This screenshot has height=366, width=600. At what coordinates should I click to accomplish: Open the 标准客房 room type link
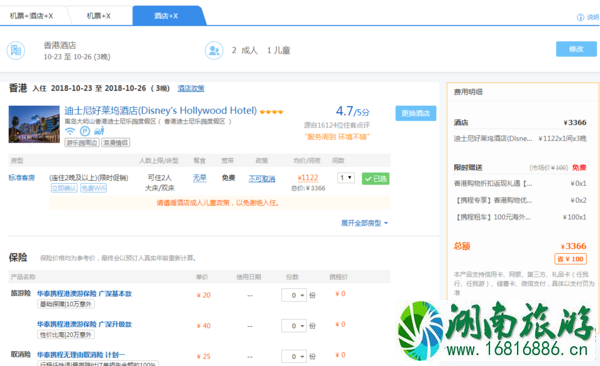pos(22,178)
